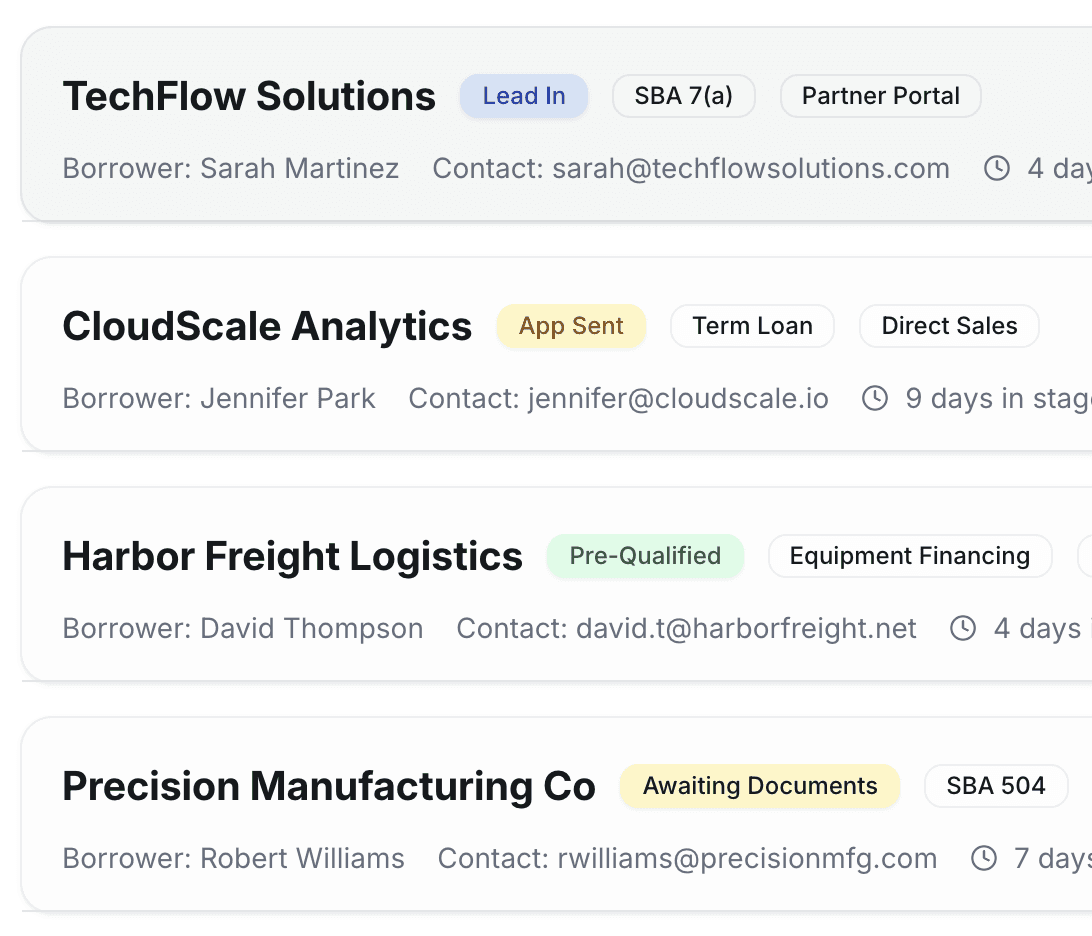Viewport: 1092px width, 936px height.
Task: Click the Awaiting Documents stage badge
Action: tap(760, 786)
